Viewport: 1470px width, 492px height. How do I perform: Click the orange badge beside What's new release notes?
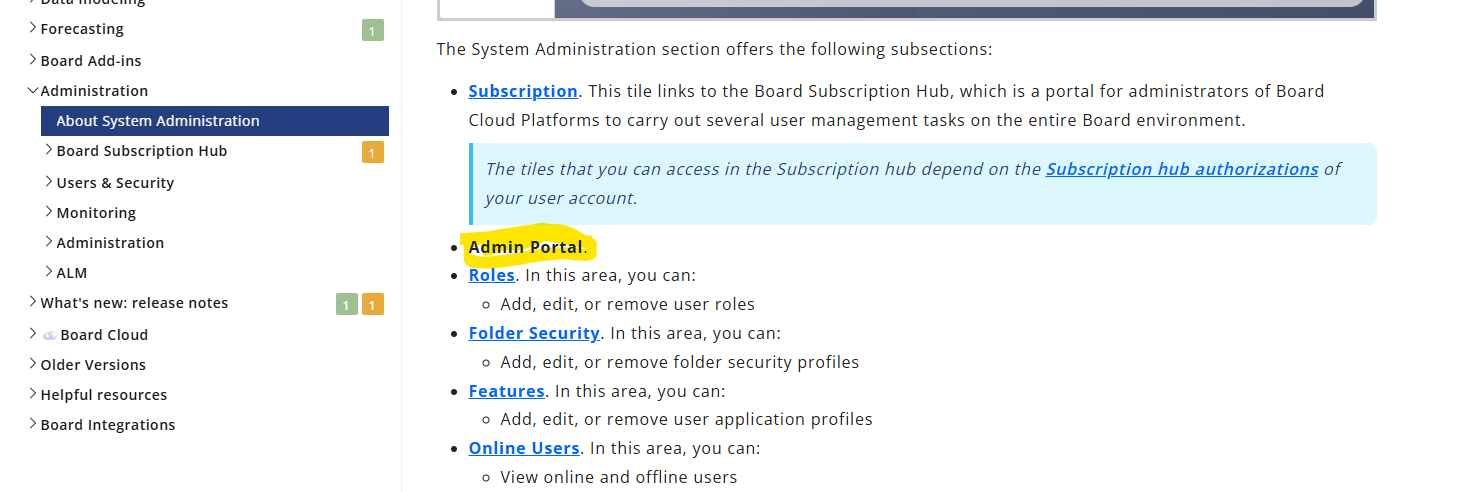372,305
